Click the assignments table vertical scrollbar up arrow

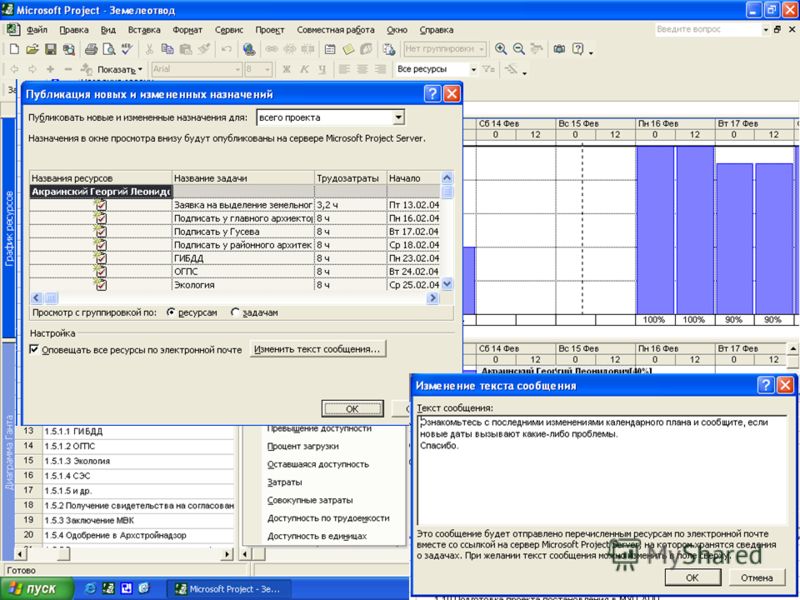pos(447,178)
